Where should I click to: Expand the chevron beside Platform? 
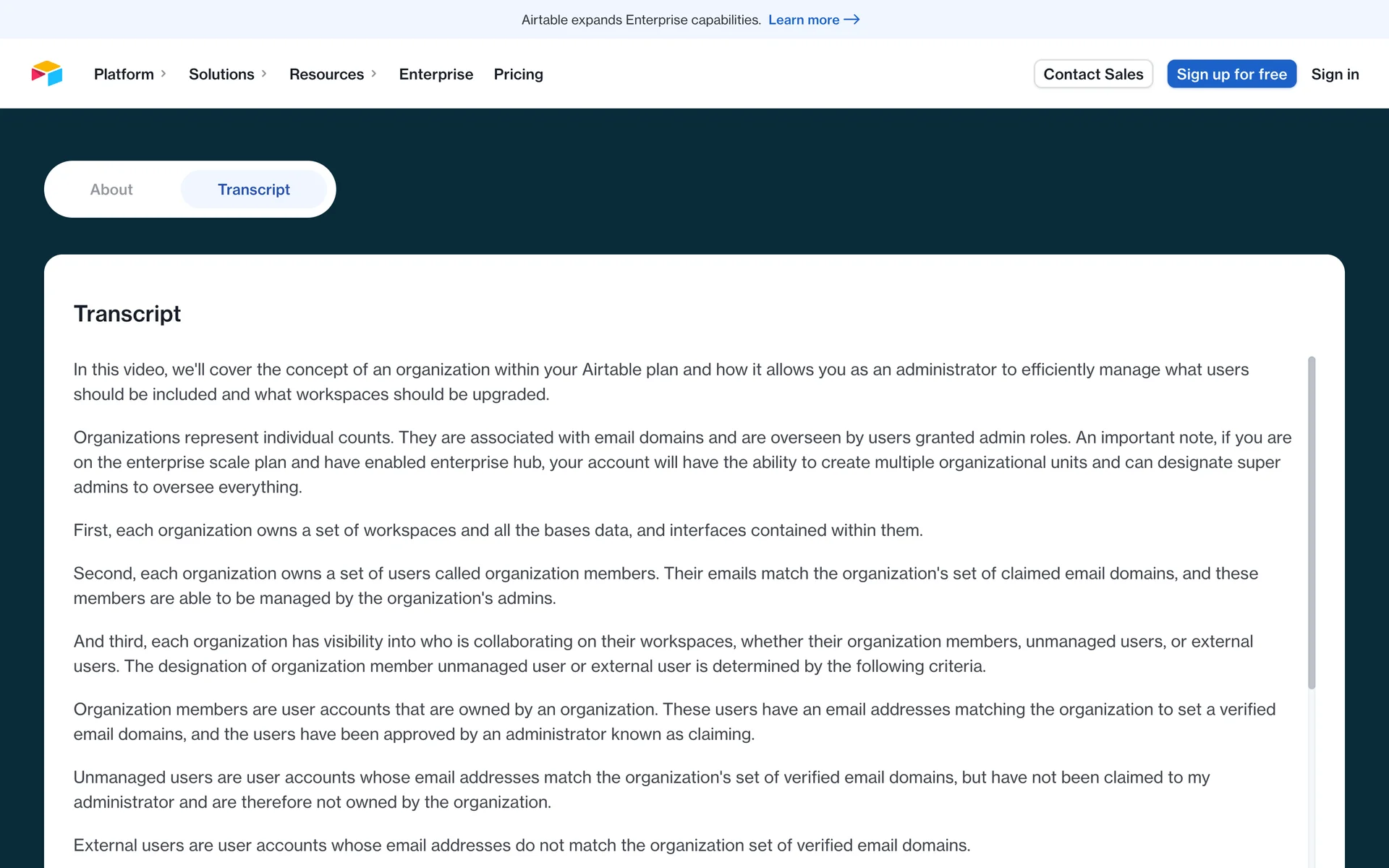click(x=163, y=74)
